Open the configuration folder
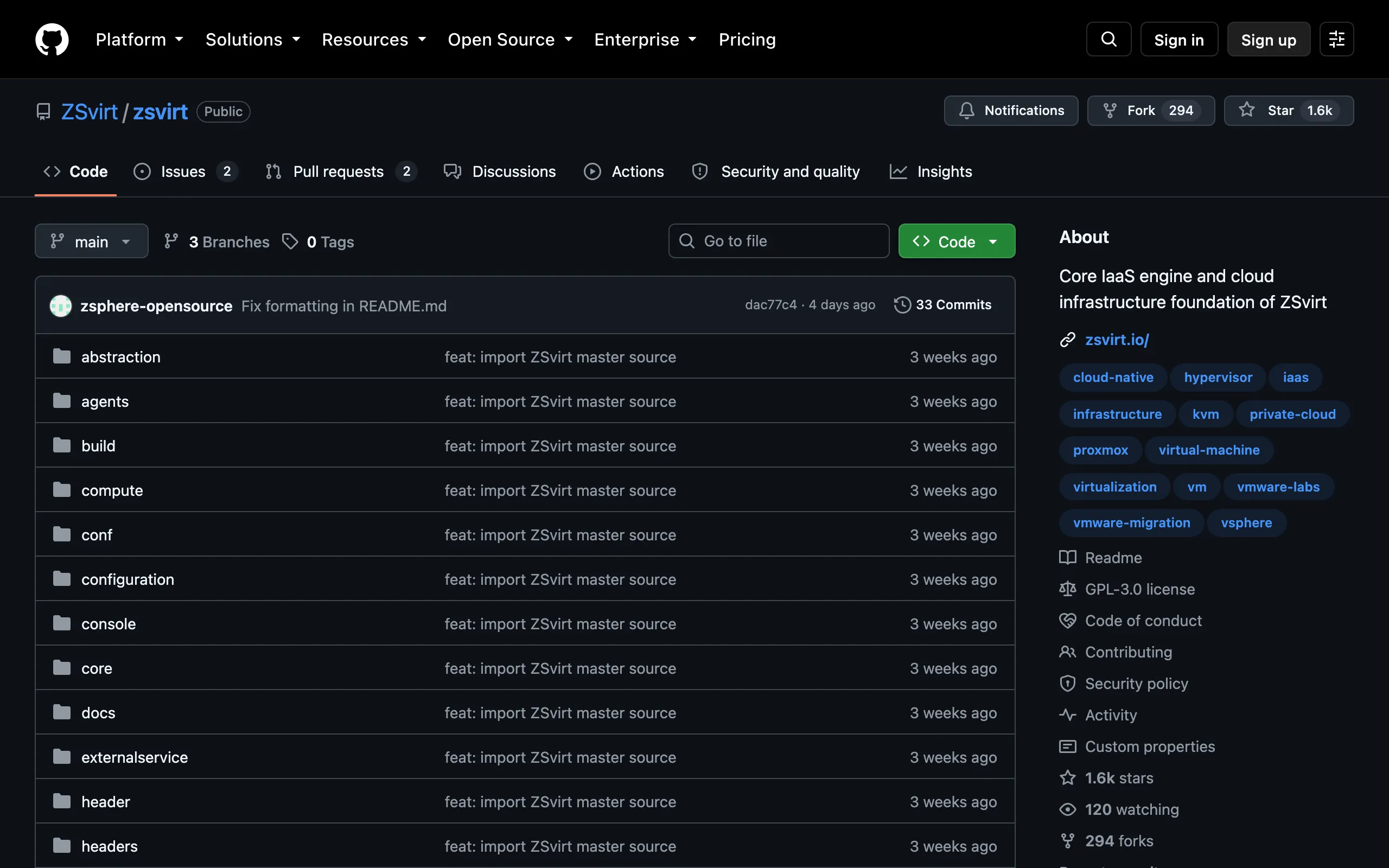 point(128,579)
